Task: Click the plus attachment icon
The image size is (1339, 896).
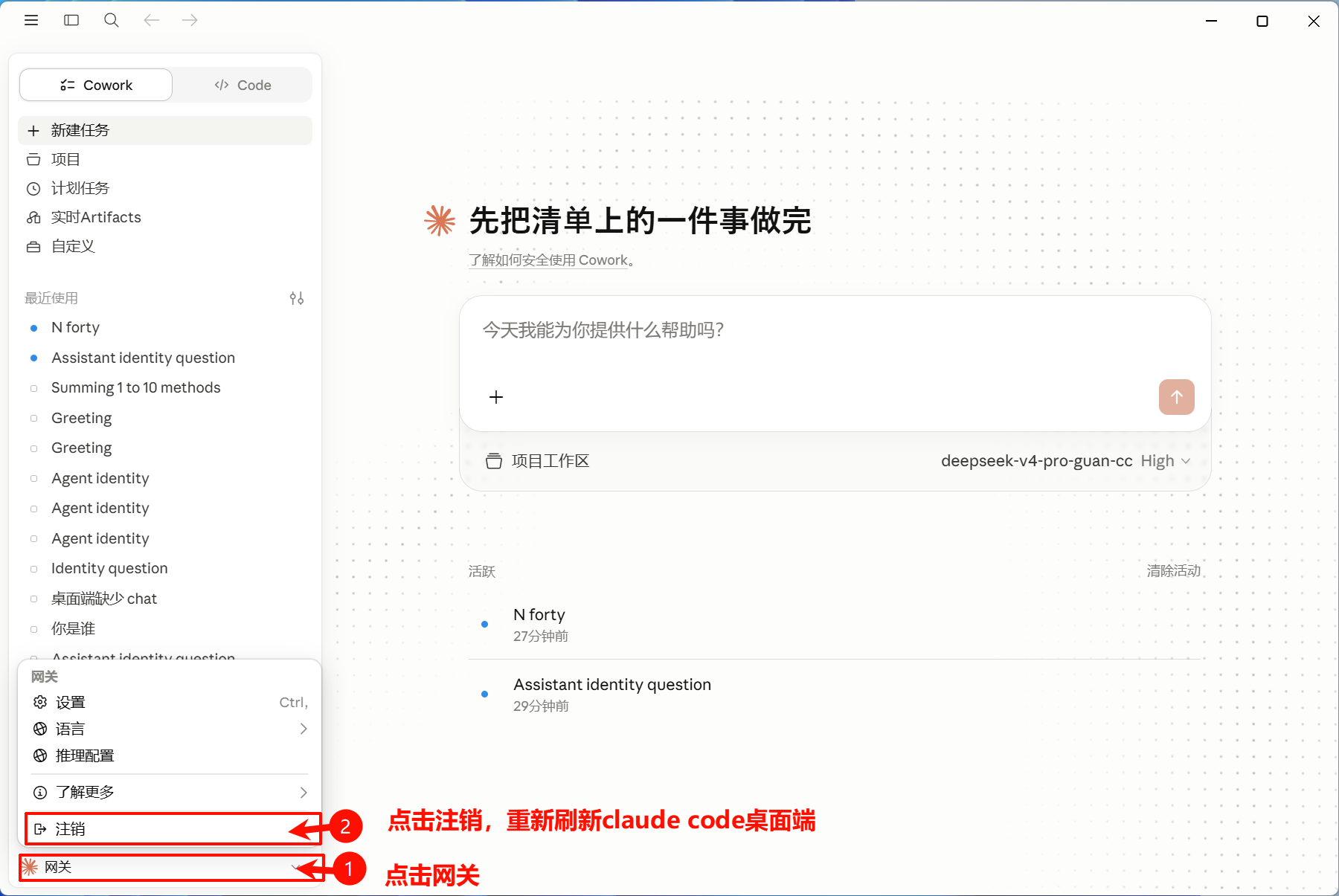Action: (496, 397)
